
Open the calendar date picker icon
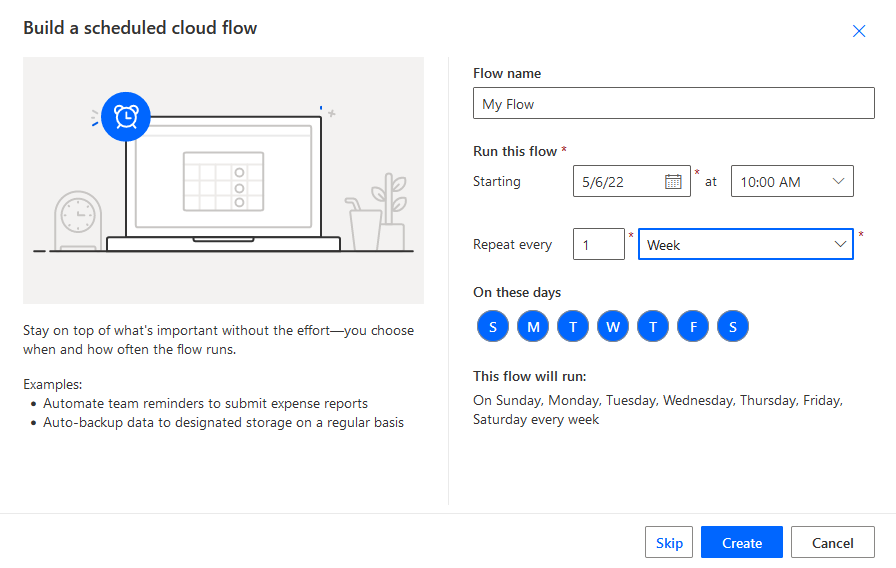coord(673,182)
